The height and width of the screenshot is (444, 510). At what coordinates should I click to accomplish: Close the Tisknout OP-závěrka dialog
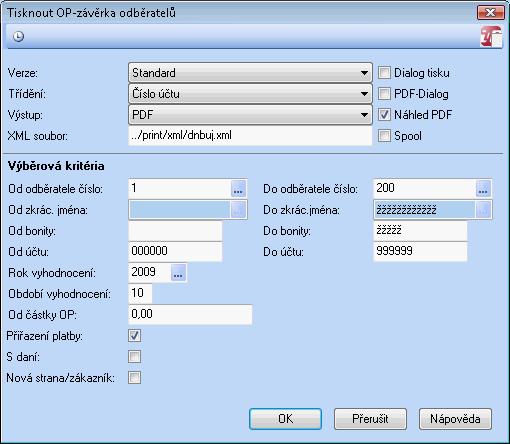tap(490, 13)
